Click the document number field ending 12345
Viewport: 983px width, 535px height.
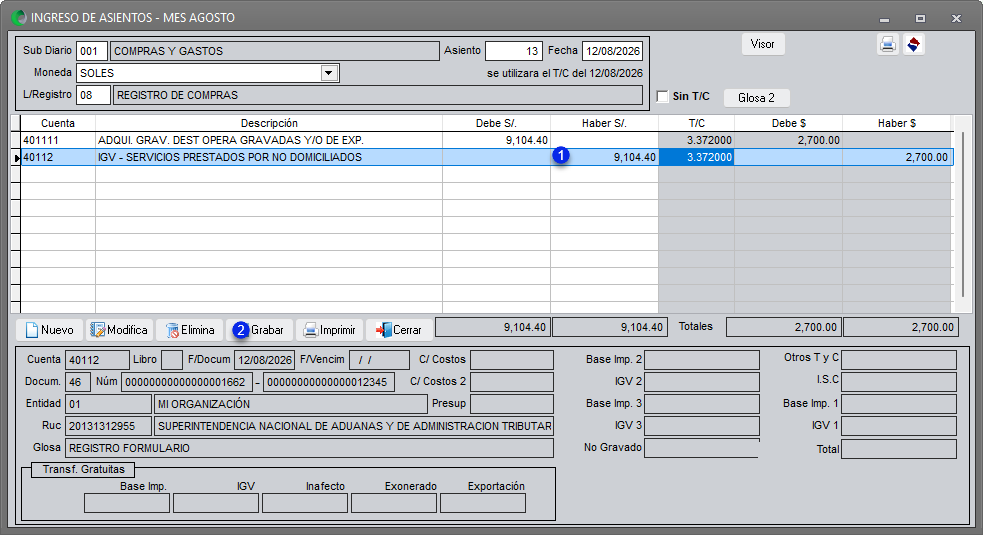(x=329, y=382)
